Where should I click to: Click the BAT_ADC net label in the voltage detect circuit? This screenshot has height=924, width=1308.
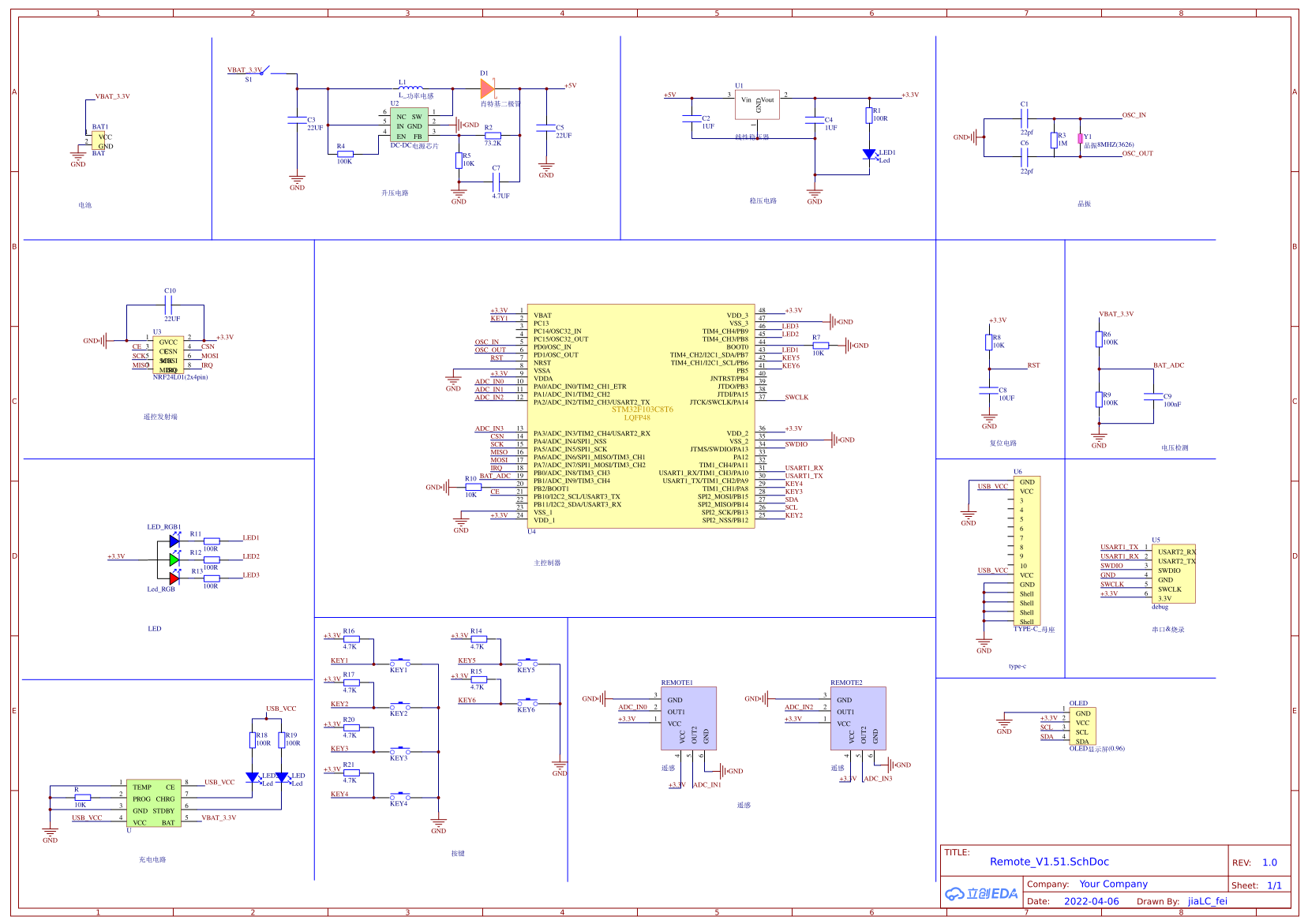[x=1168, y=365]
